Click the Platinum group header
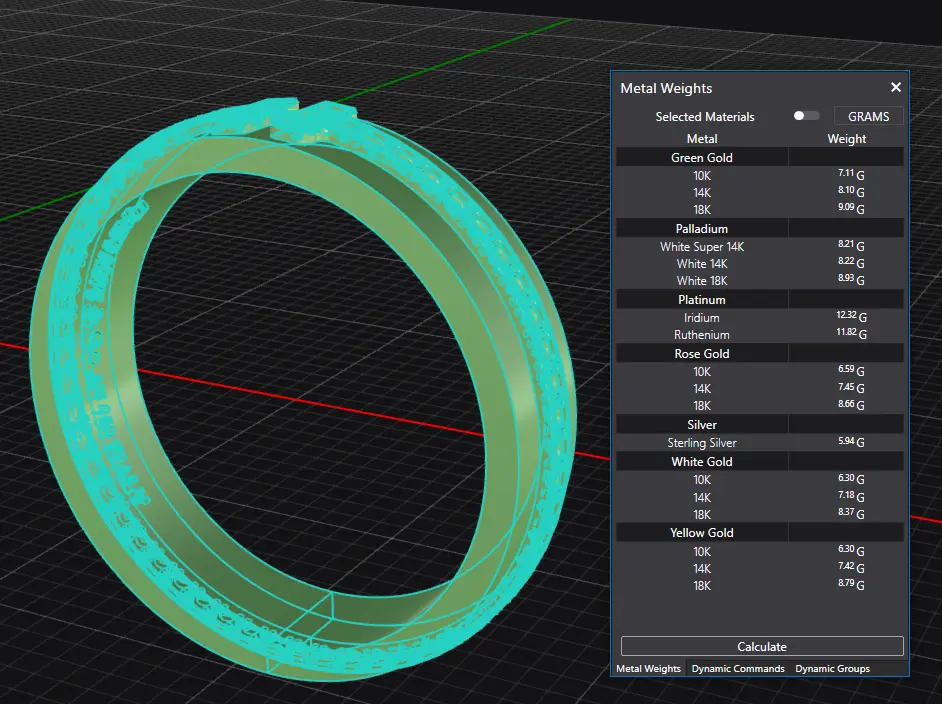The image size is (942, 704). [x=702, y=299]
